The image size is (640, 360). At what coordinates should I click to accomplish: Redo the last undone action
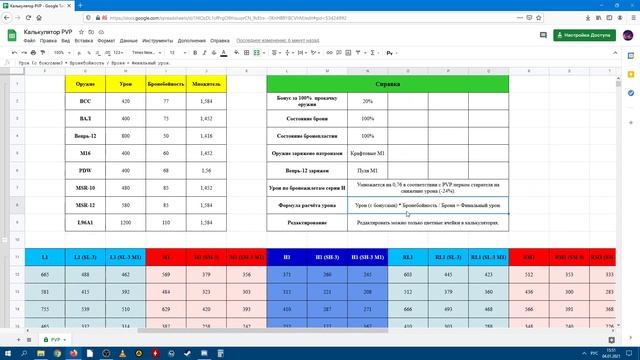click(24, 53)
